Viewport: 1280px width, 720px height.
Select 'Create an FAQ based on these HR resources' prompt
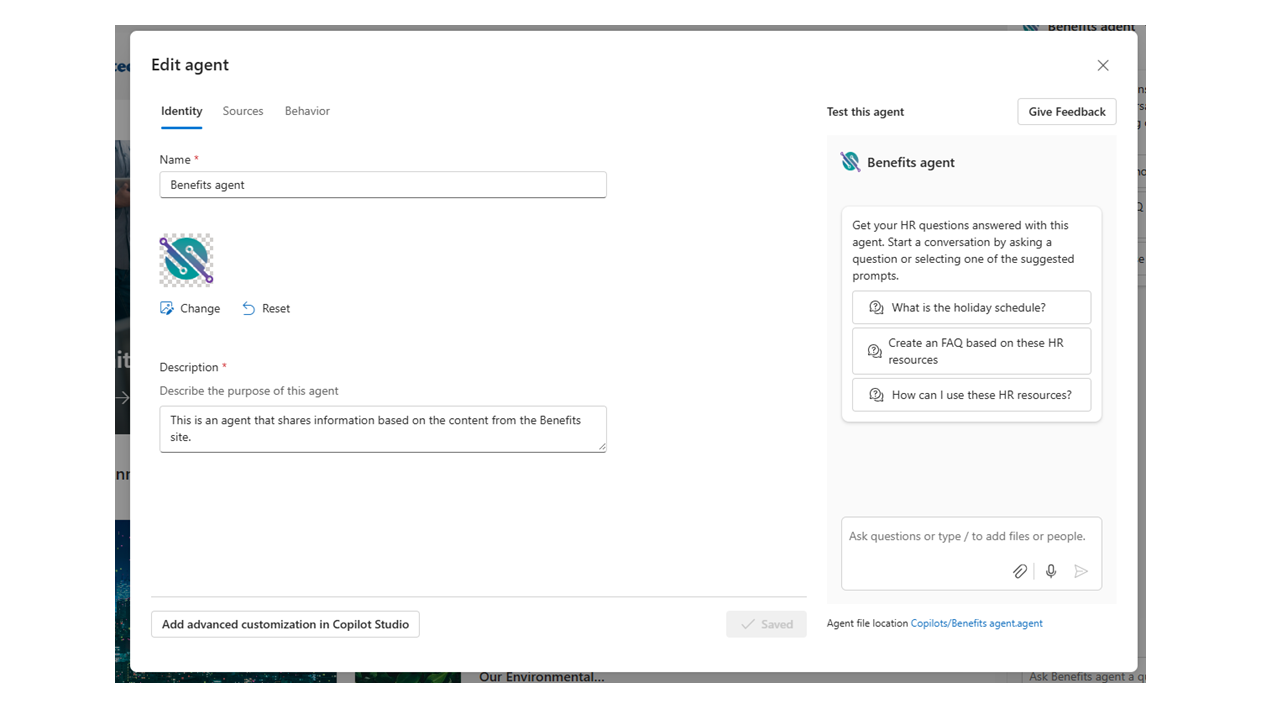971,351
